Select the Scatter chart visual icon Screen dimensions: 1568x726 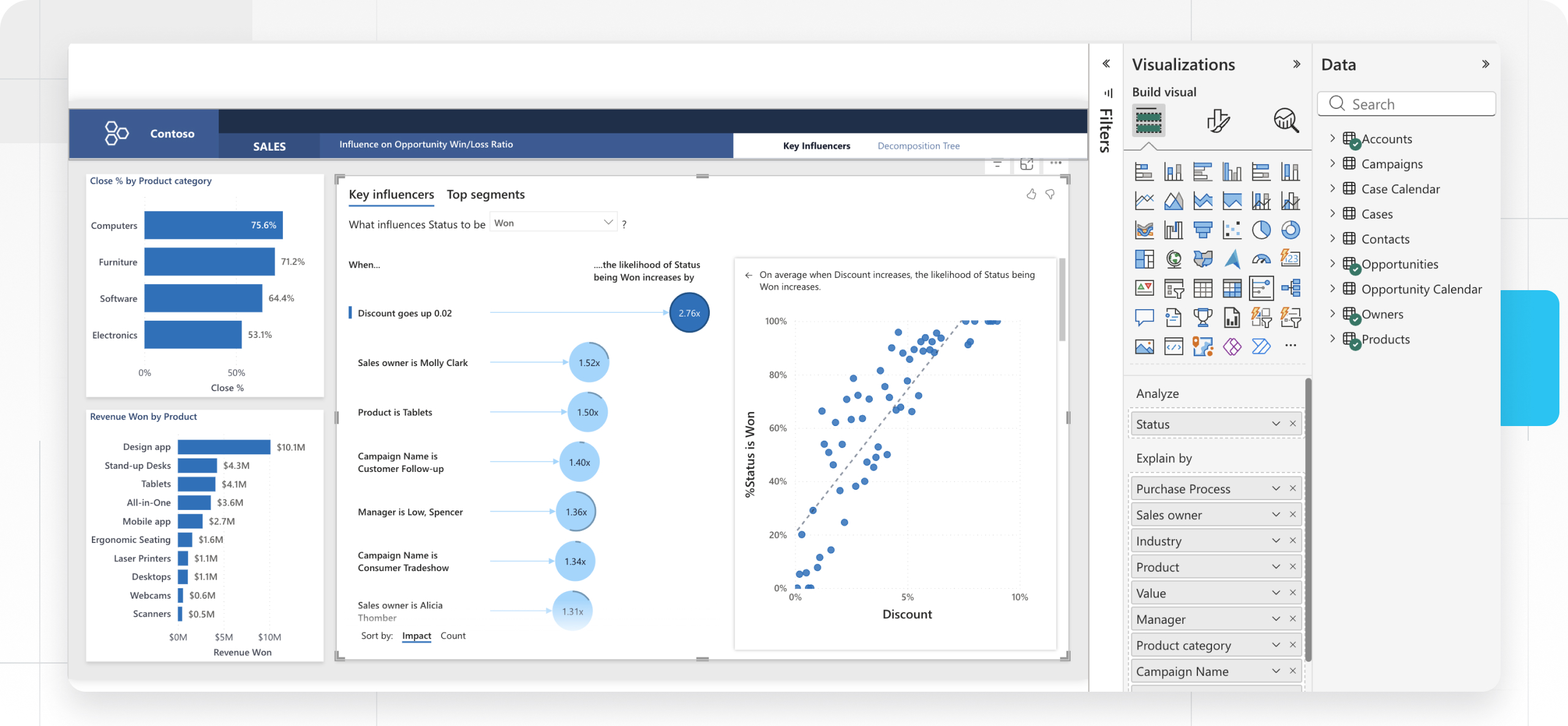[x=1232, y=230]
